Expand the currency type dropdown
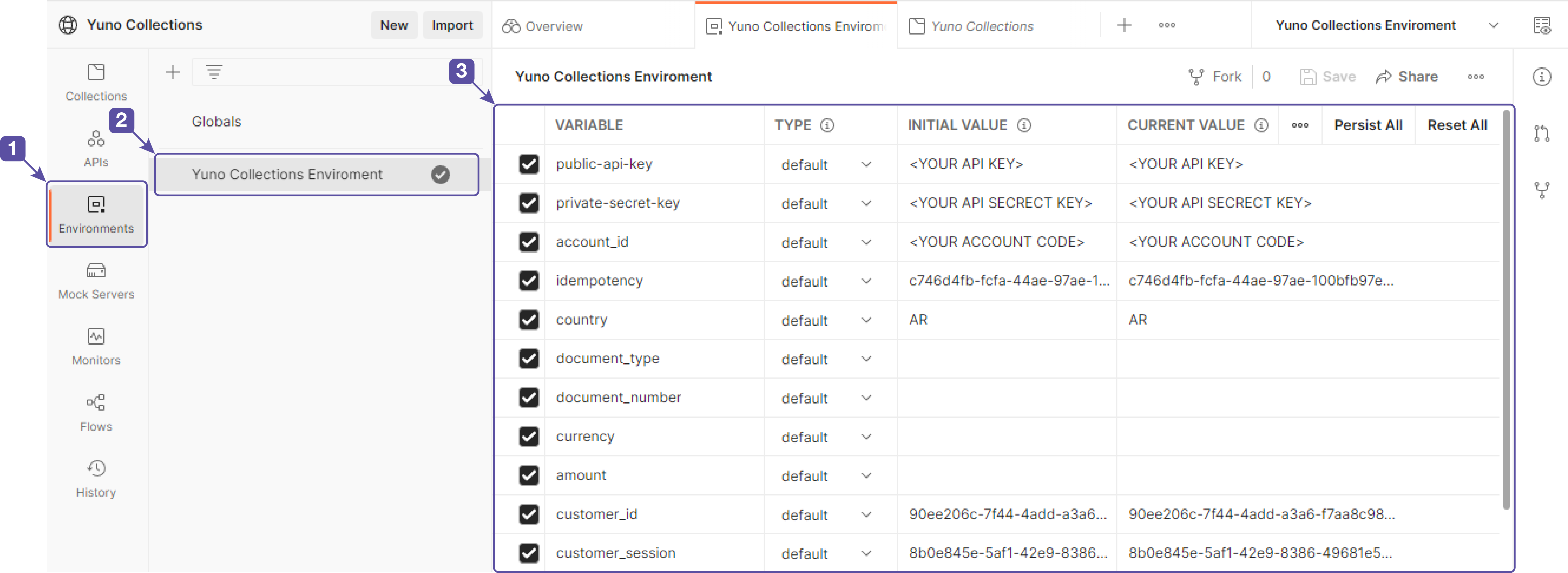The image size is (1568, 573). tap(867, 437)
